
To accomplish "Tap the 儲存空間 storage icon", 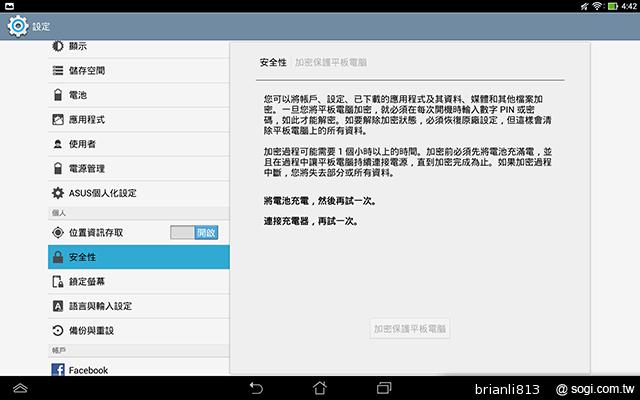I will tap(58, 71).
